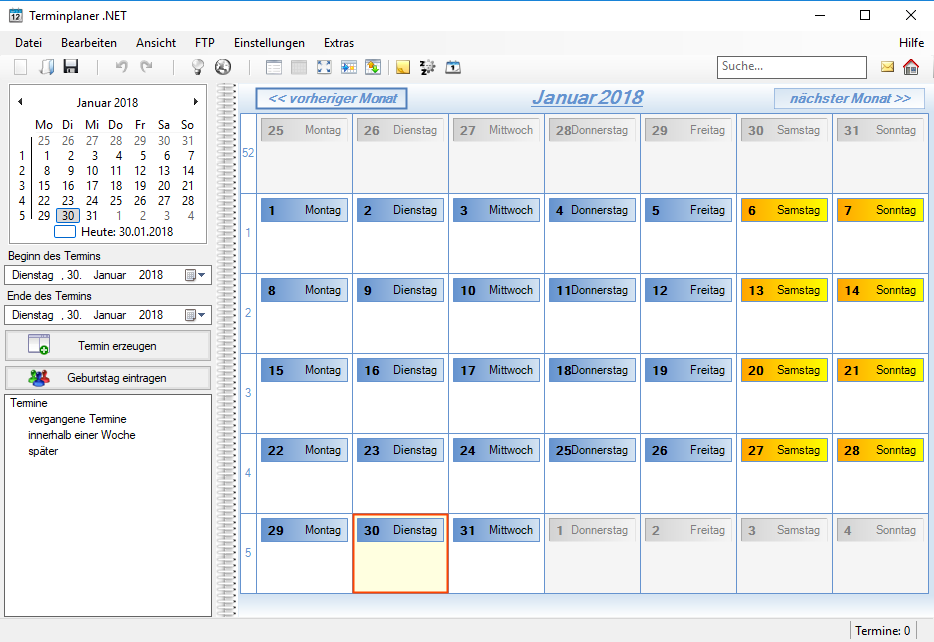Select the Termine tree root
This screenshot has width=934, height=642.
coord(29,403)
